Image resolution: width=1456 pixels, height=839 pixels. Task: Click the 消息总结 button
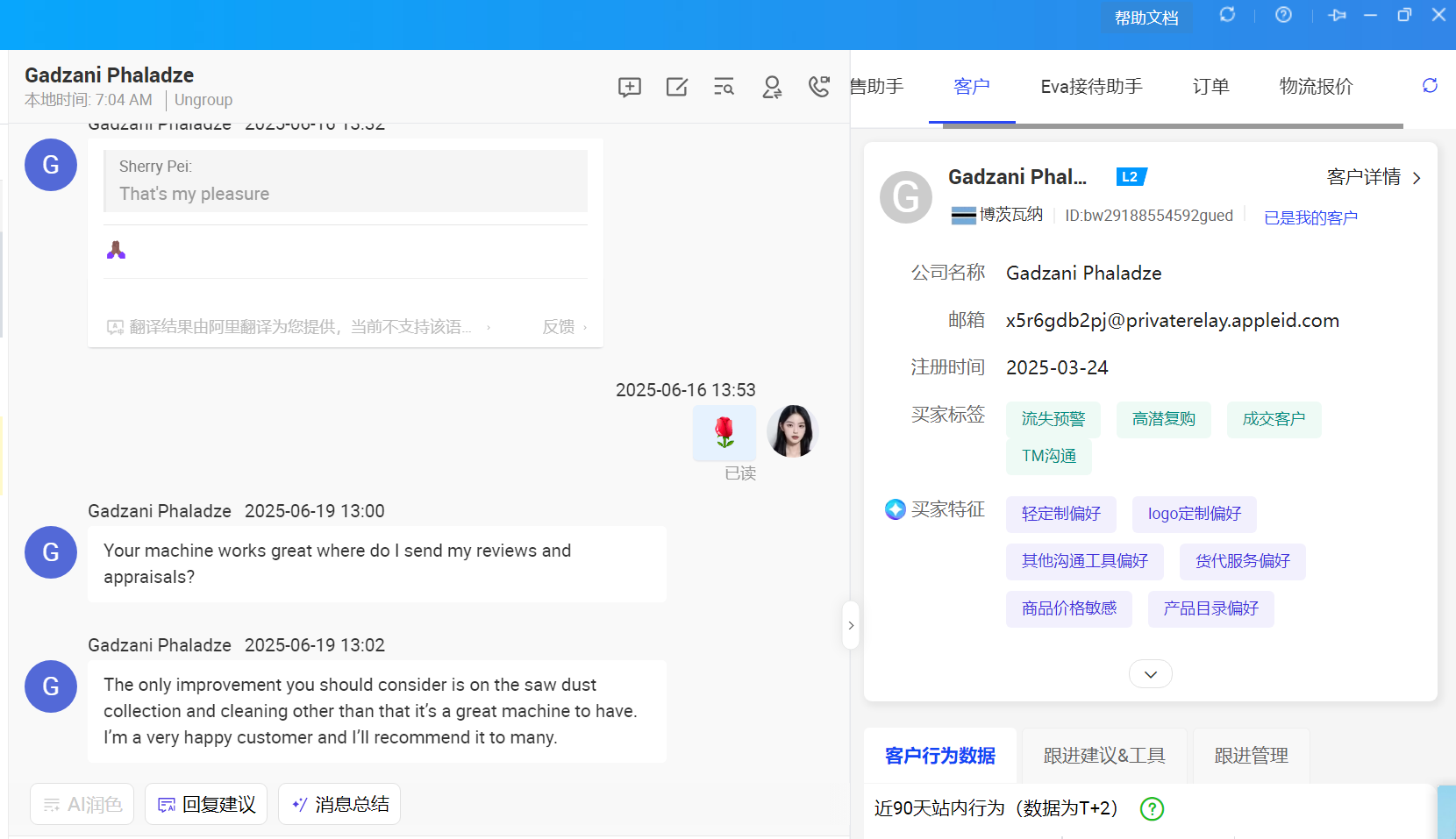(x=339, y=804)
